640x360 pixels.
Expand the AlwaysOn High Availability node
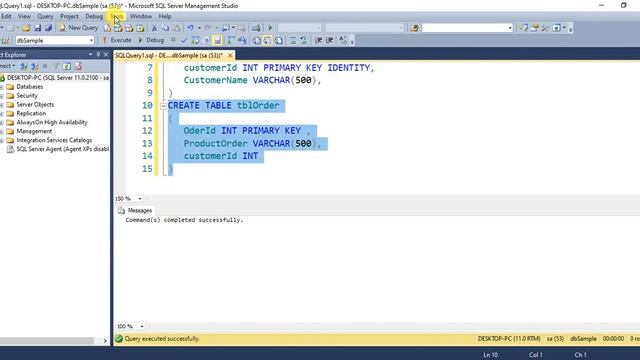tap(2, 122)
